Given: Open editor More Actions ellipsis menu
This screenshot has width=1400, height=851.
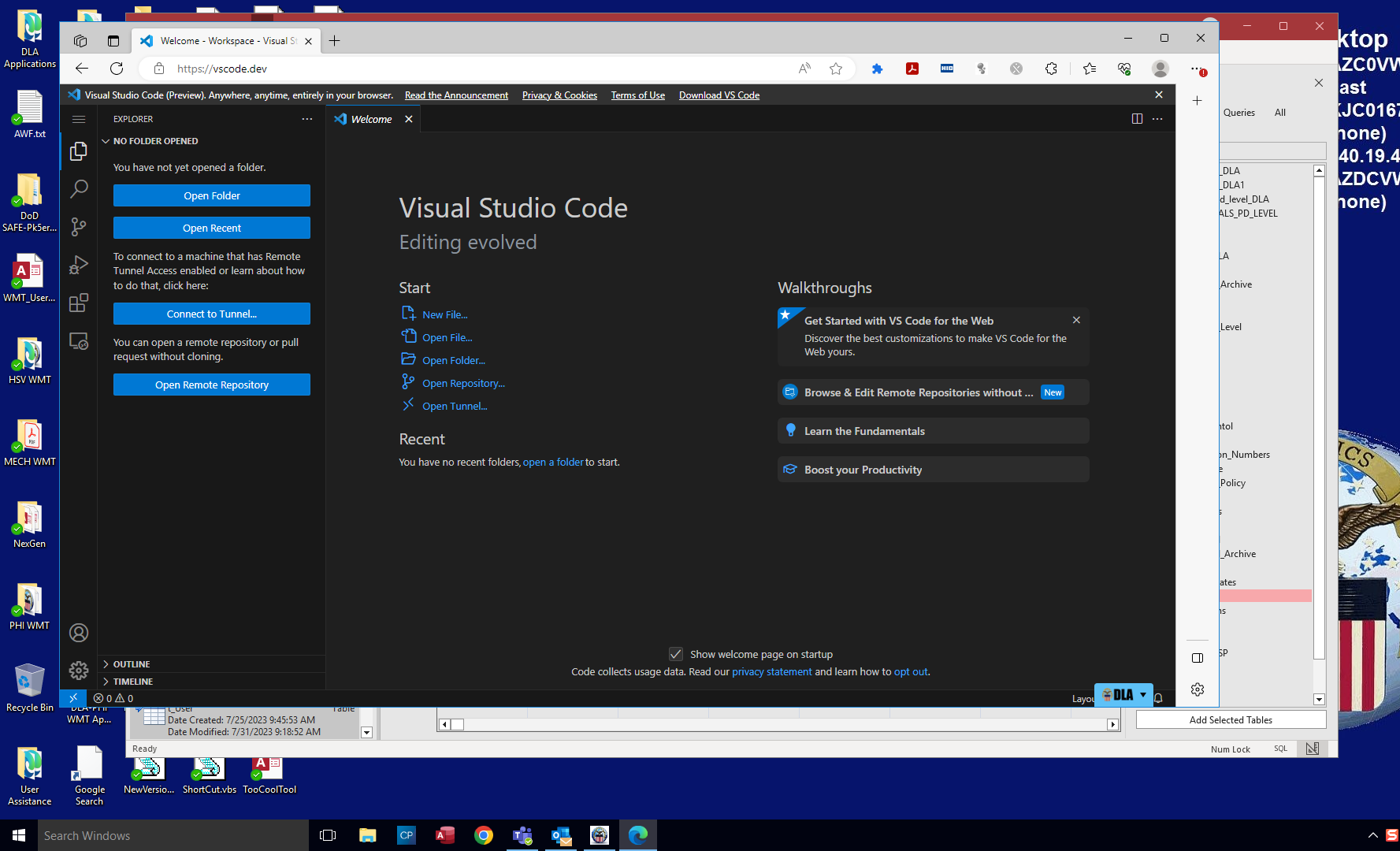Looking at the screenshot, I should tap(1157, 119).
